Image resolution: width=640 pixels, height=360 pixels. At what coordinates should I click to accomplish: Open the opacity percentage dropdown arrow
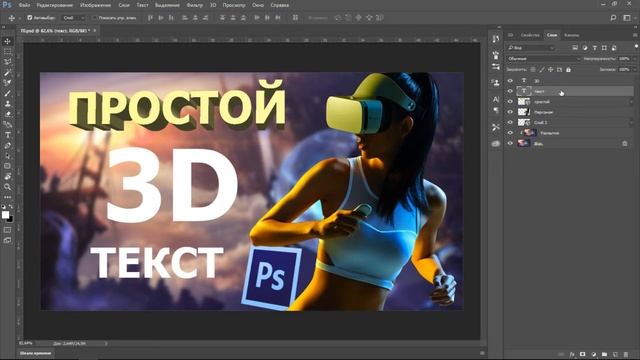click(634, 59)
